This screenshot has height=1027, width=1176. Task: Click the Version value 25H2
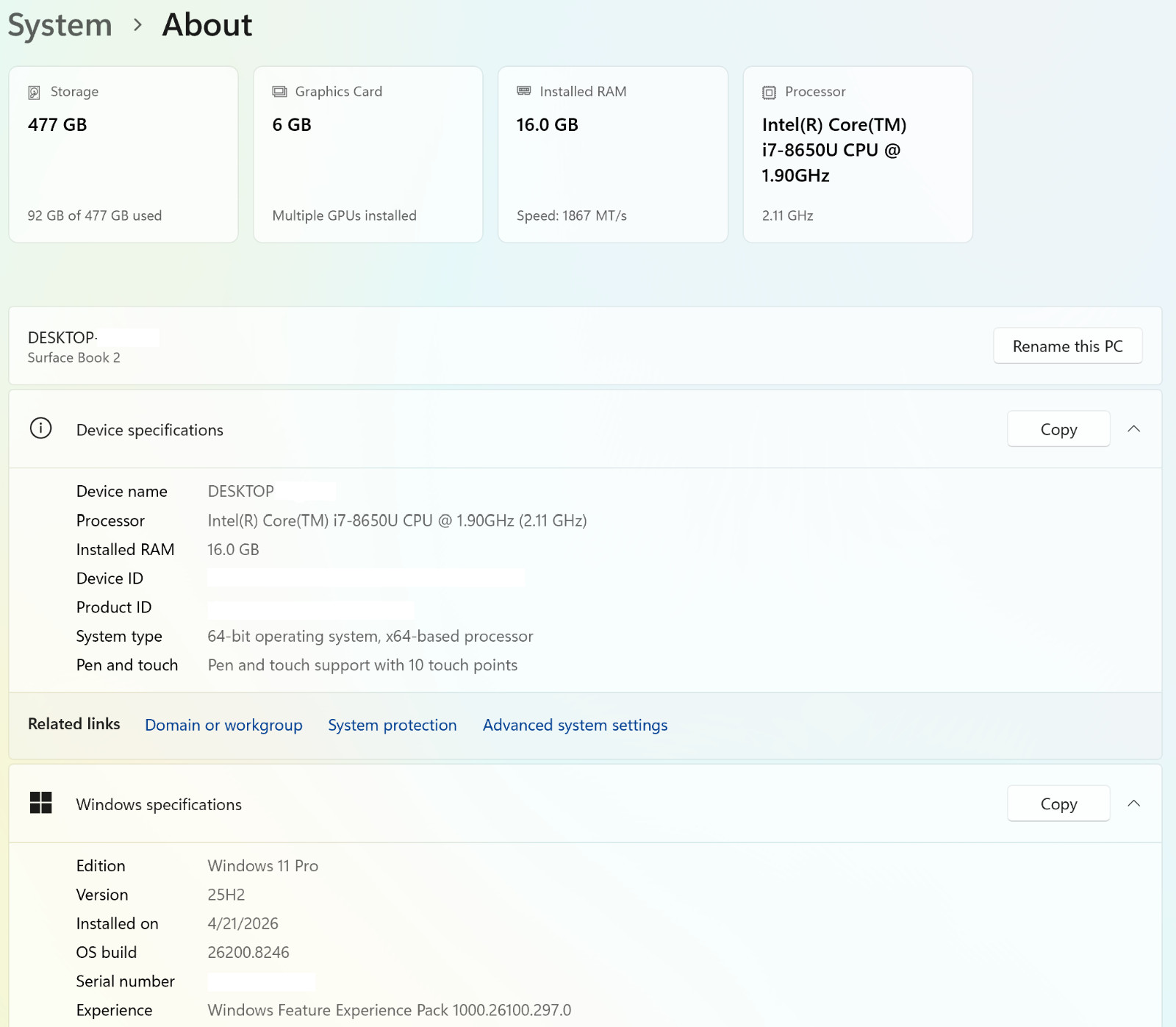tap(226, 895)
